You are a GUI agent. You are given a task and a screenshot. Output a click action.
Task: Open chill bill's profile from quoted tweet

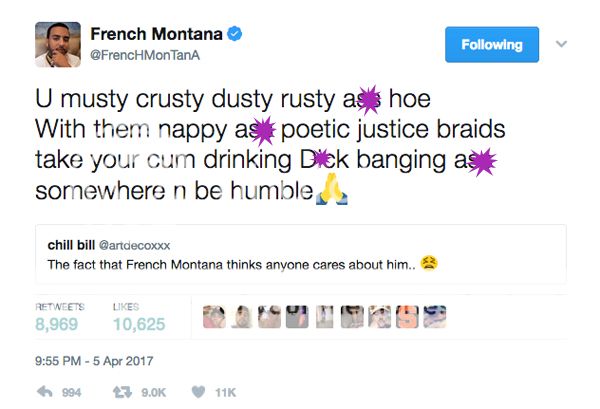click(71, 244)
